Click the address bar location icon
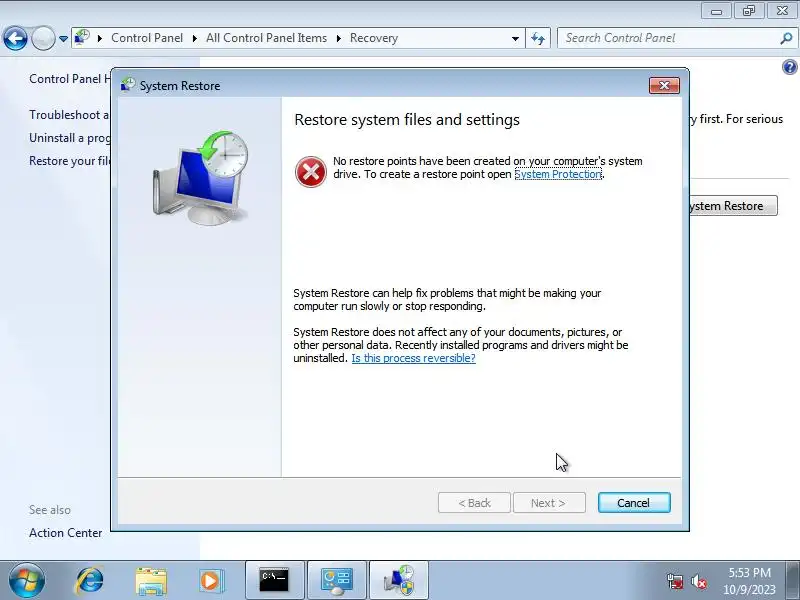This screenshot has height=600, width=800. point(82,38)
